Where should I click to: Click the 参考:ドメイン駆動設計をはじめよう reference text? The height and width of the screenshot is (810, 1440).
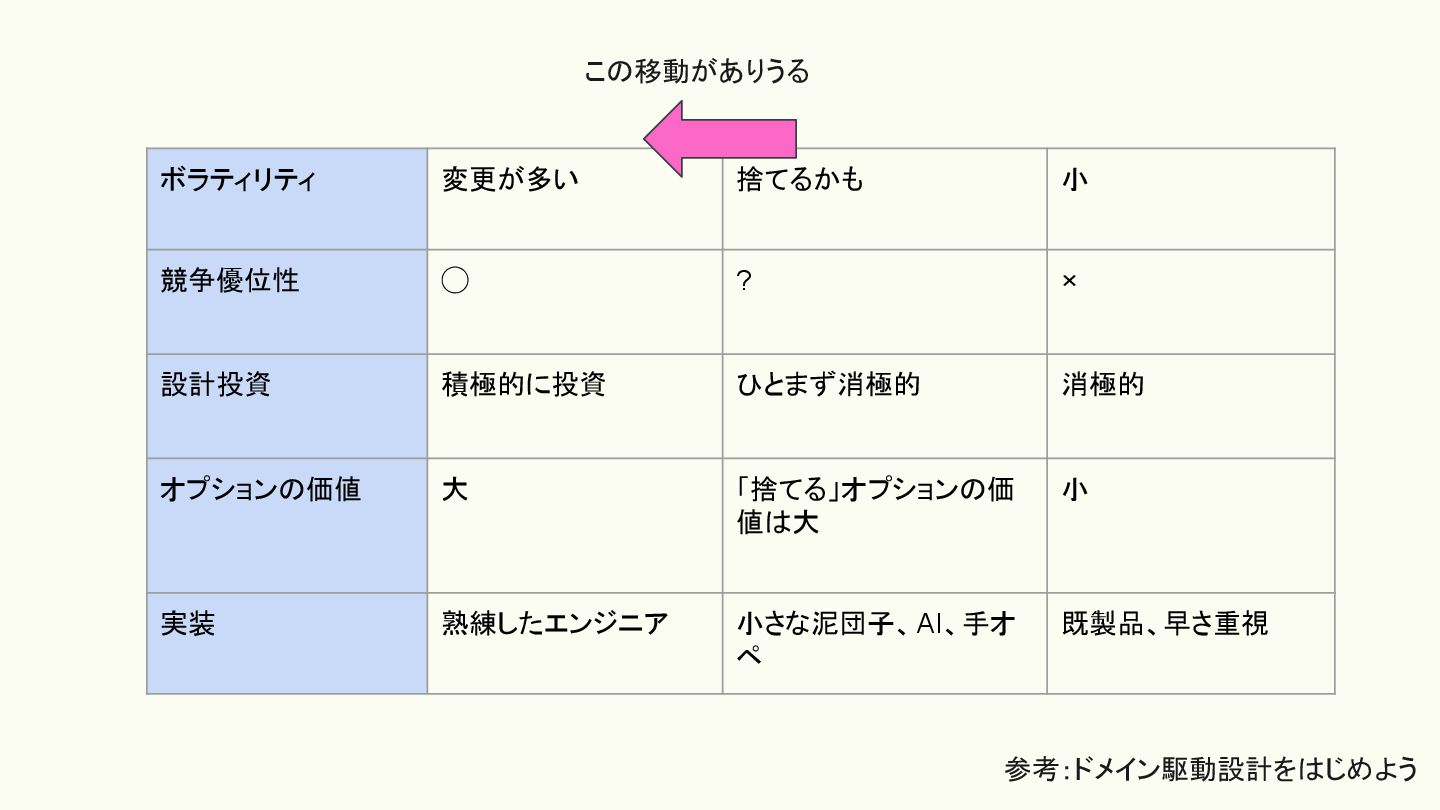pyautogui.click(x=1211, y=769)
